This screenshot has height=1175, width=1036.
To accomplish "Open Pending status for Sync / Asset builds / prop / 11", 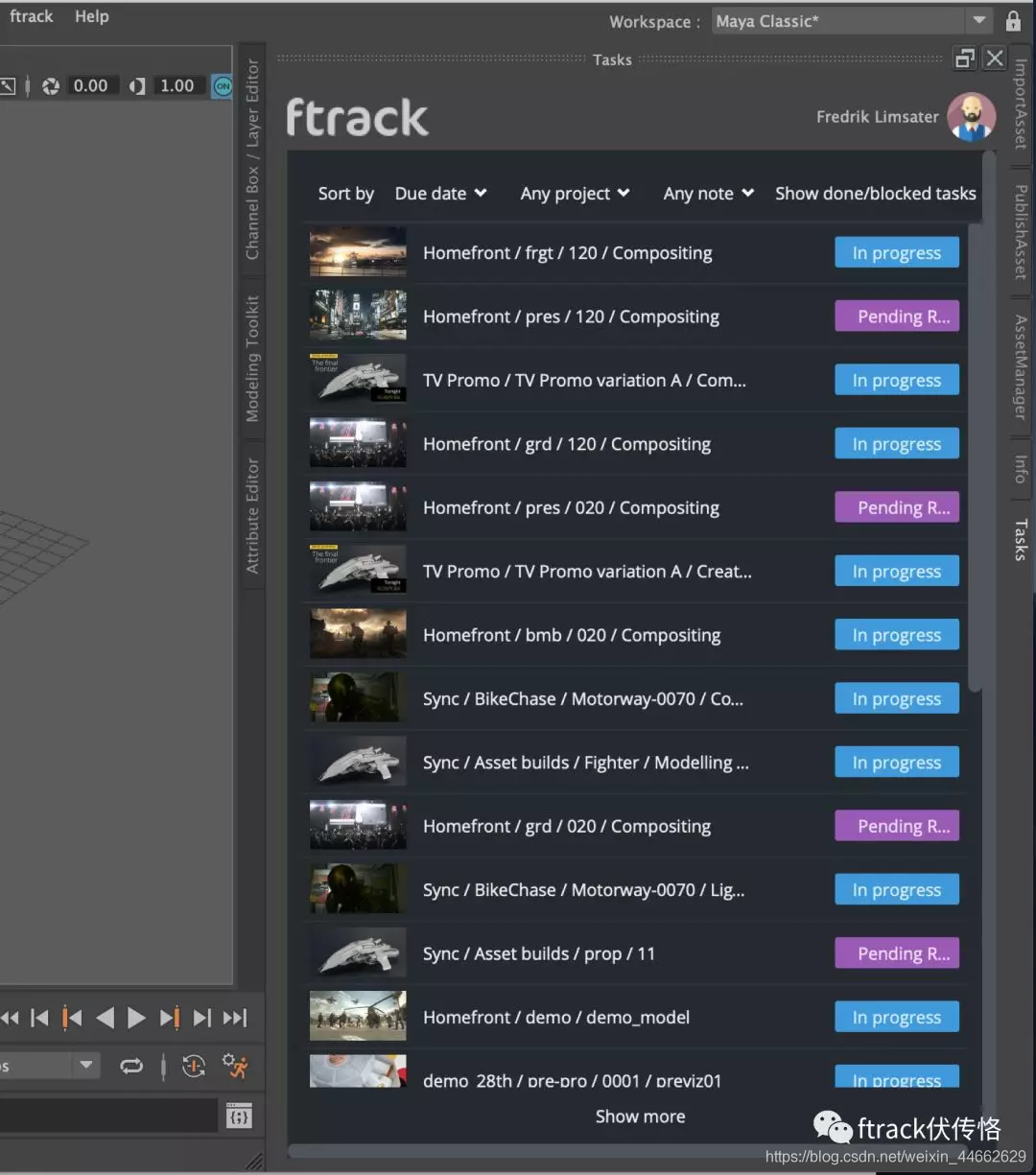I will (897, 953).
